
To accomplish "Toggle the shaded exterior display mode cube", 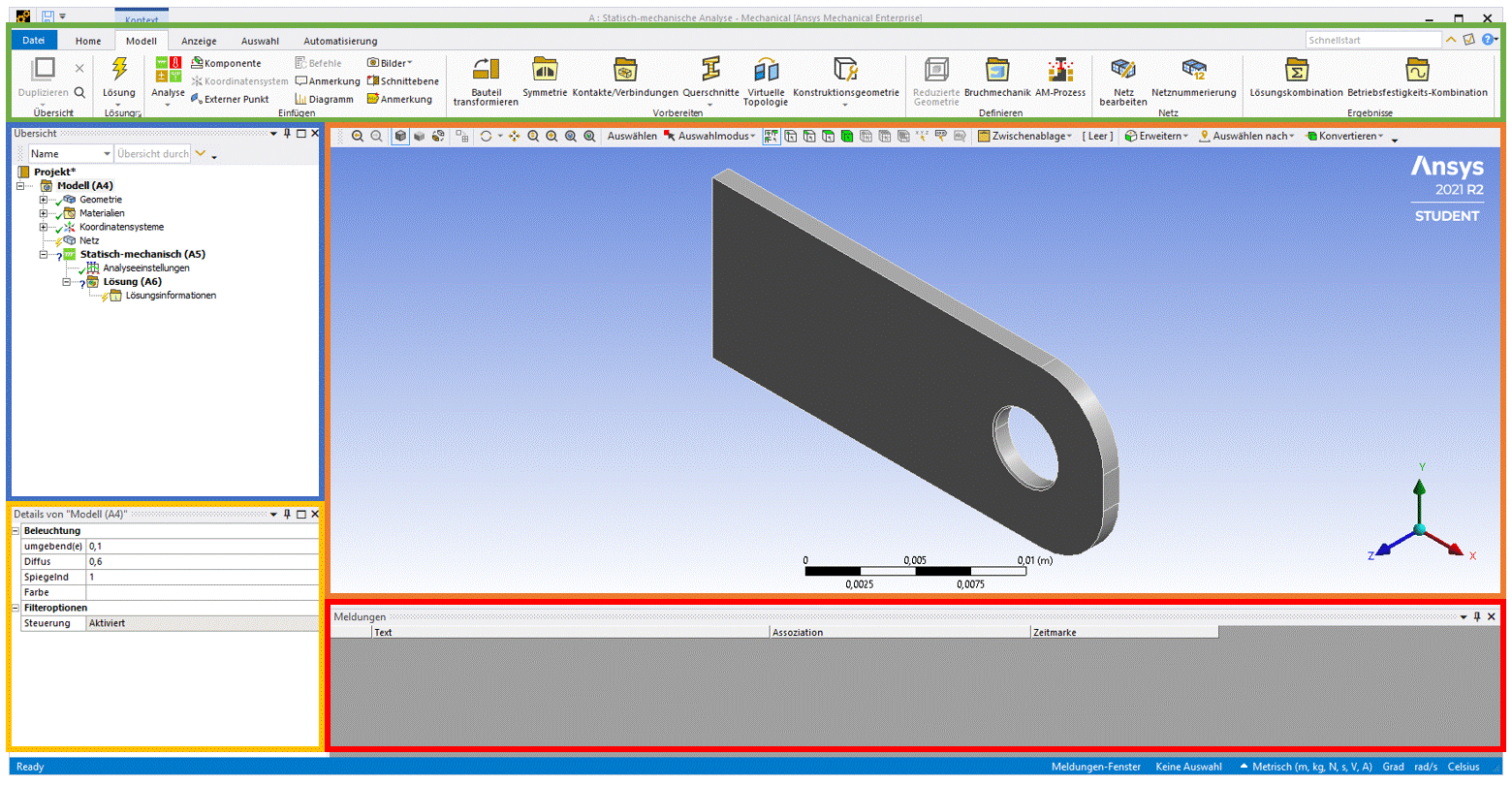I will pos(400,137).
